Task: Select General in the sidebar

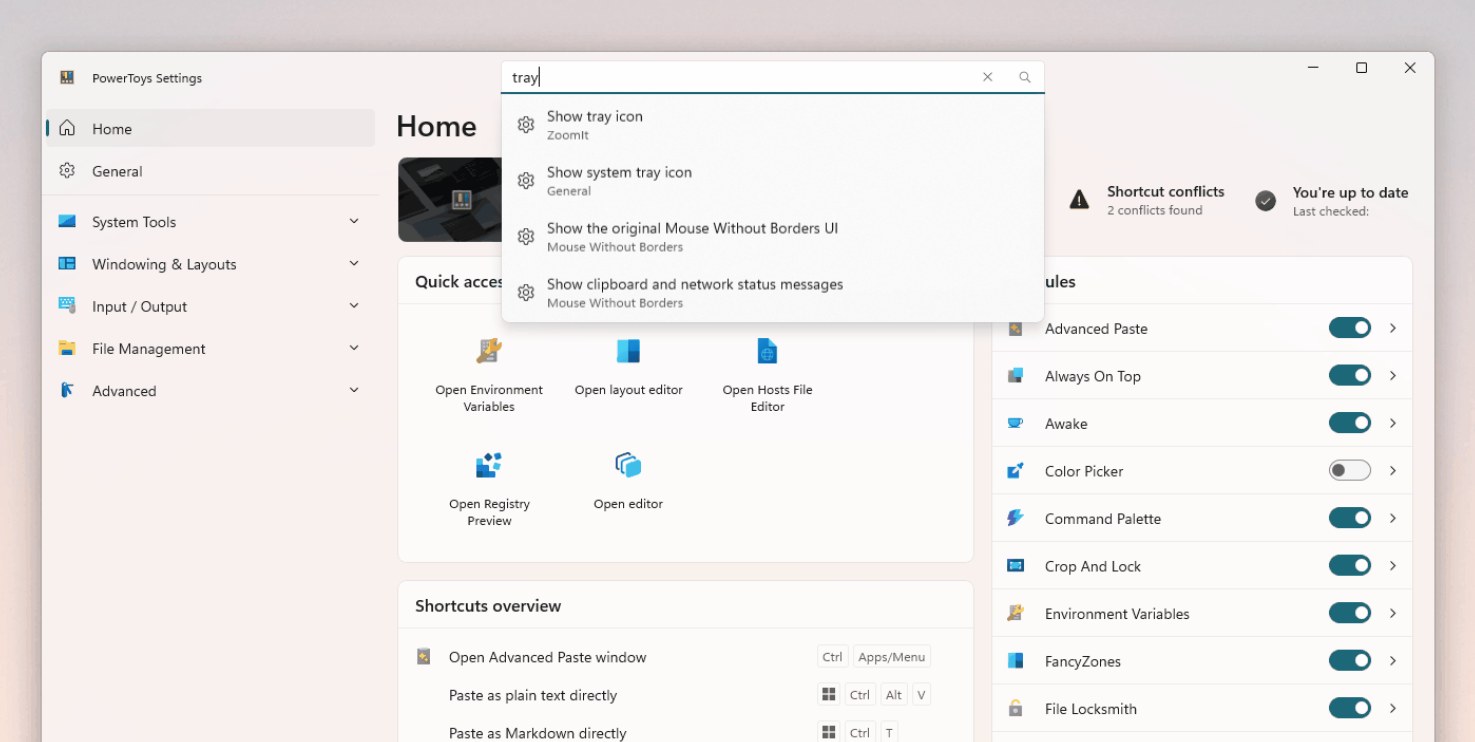Action: (x=117, y=171)
